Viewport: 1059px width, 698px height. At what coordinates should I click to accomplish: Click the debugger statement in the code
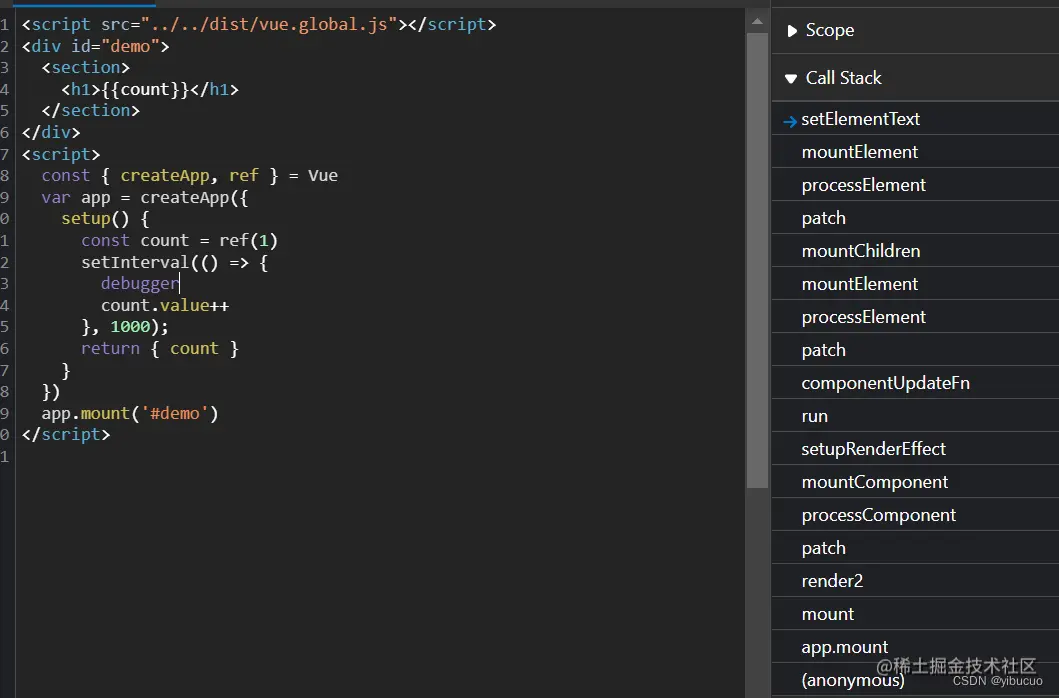140,284
